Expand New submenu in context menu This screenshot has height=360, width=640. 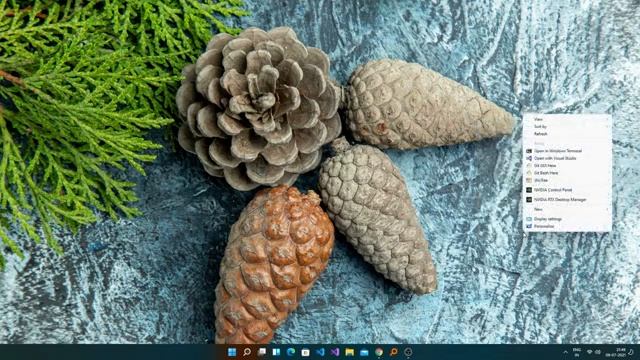coord(567,209)
